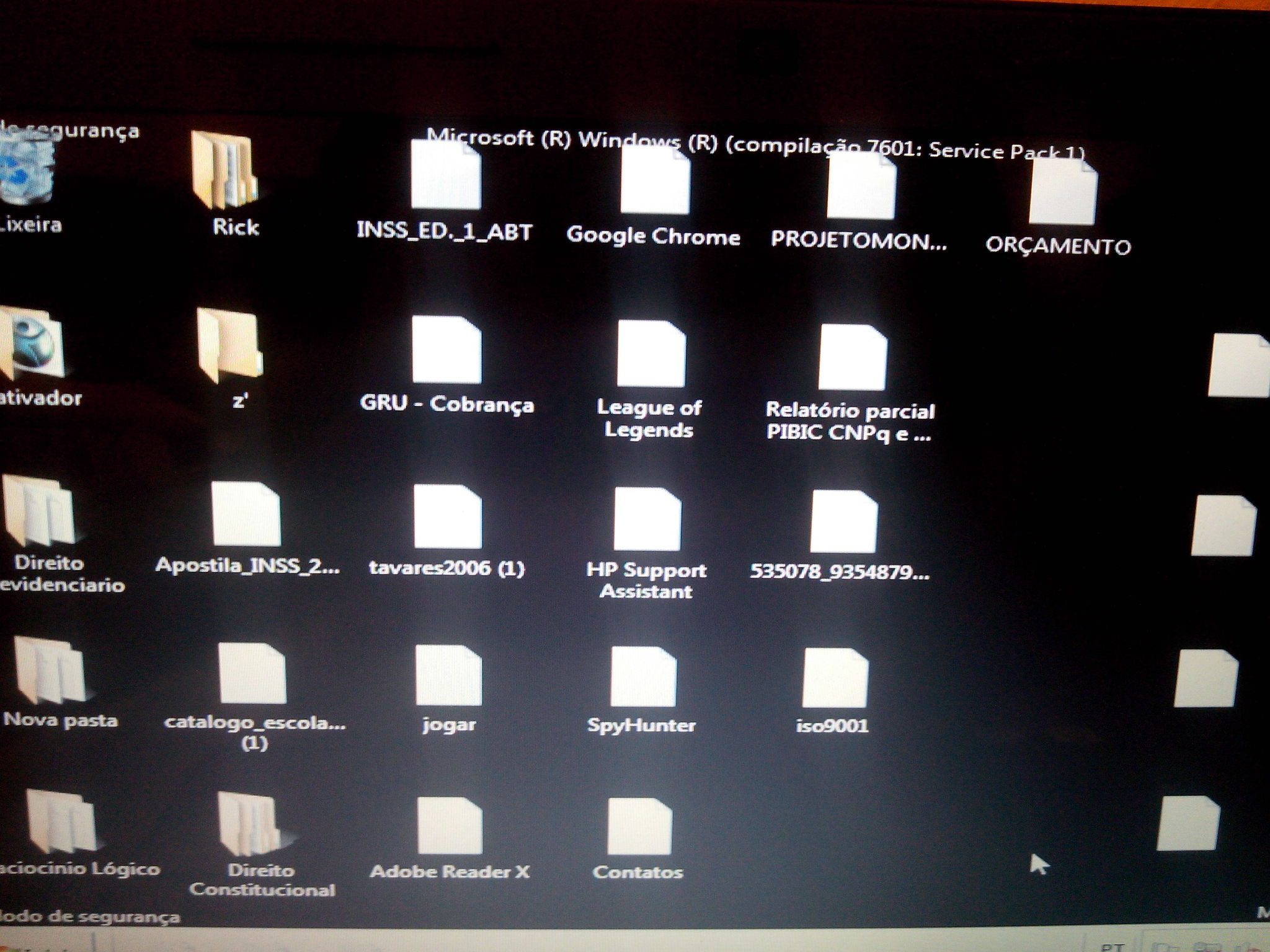Viewport: 1270px width, 952px height.
Task: Select the iso9001 file icon
Action: click(835, 678)
